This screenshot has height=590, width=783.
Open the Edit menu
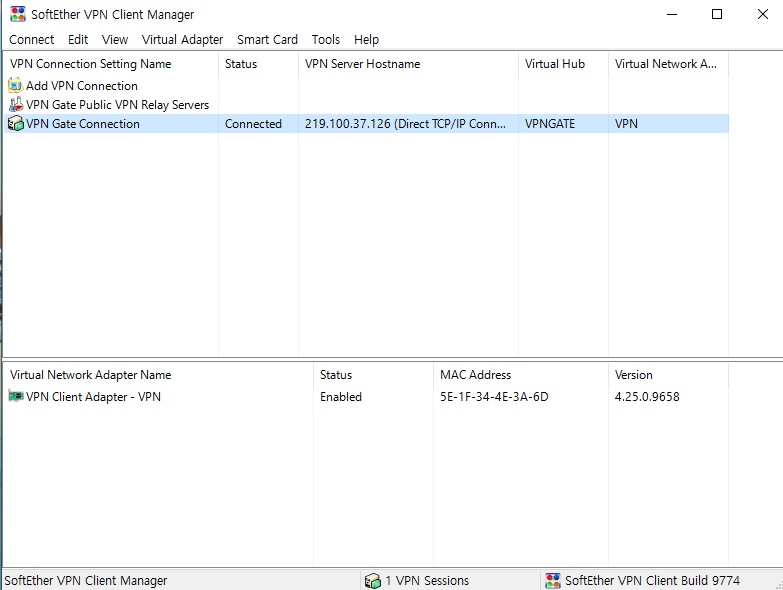78,39
